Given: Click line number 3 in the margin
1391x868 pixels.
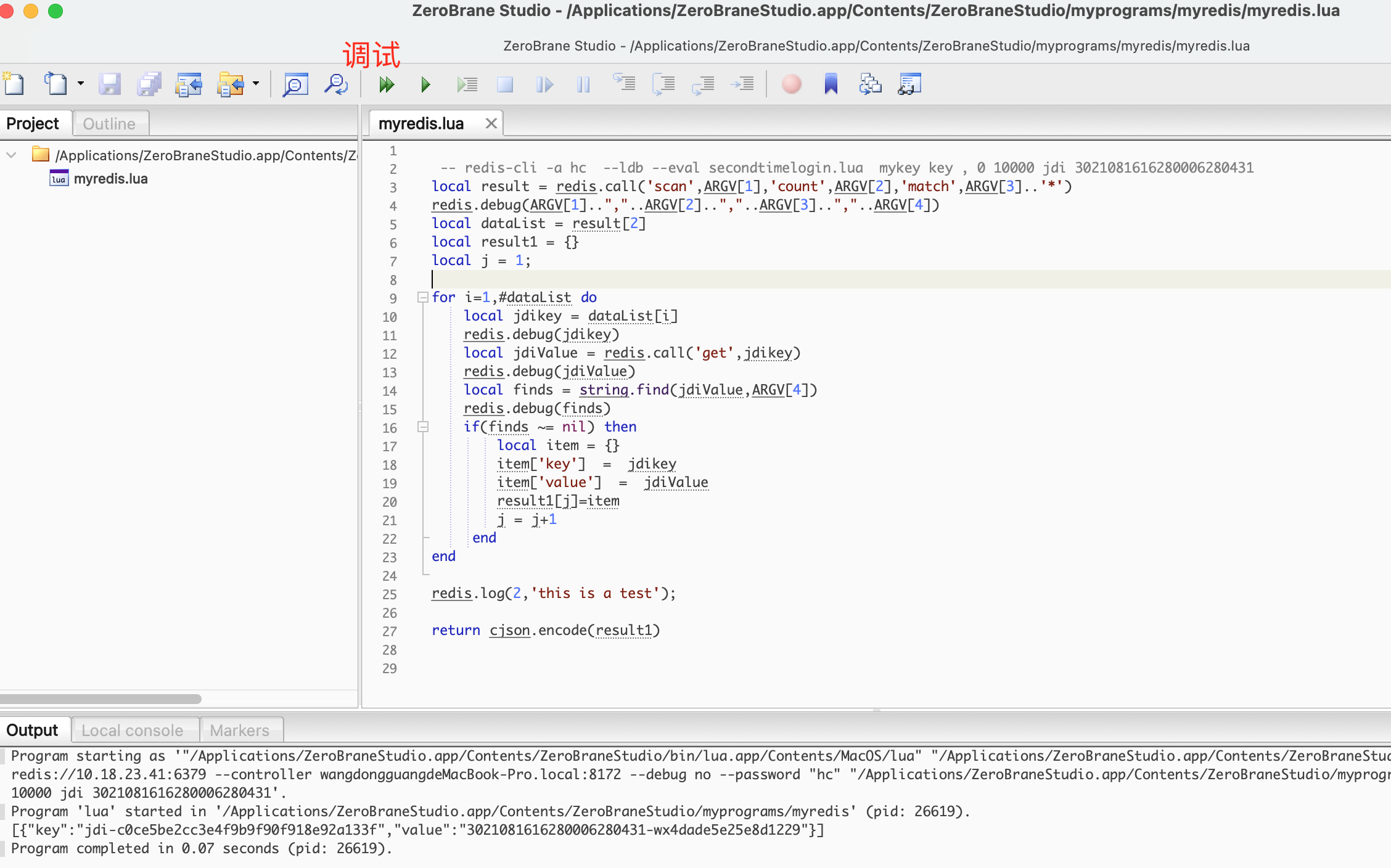Looking at the screenshot, I should pos(393,187).
